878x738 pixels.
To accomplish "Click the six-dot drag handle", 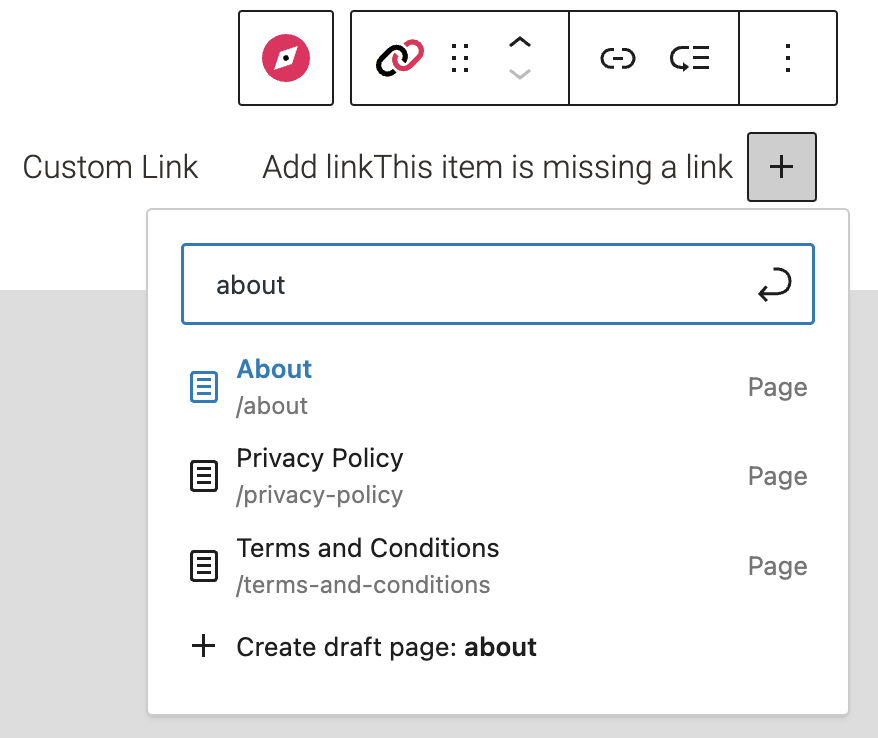I will tap(460, 58).
